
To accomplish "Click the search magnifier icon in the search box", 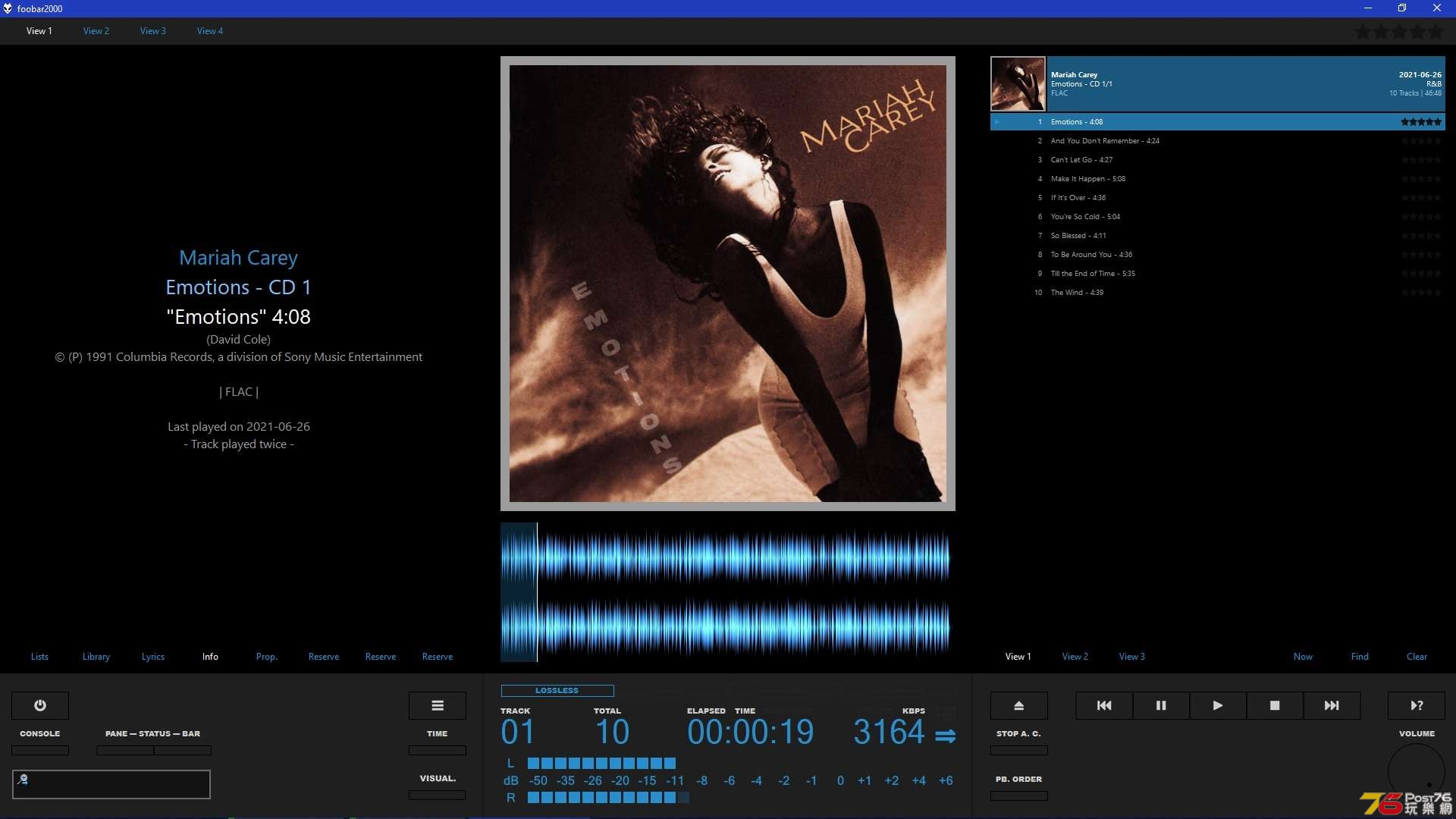I will [x=23, y=779].
